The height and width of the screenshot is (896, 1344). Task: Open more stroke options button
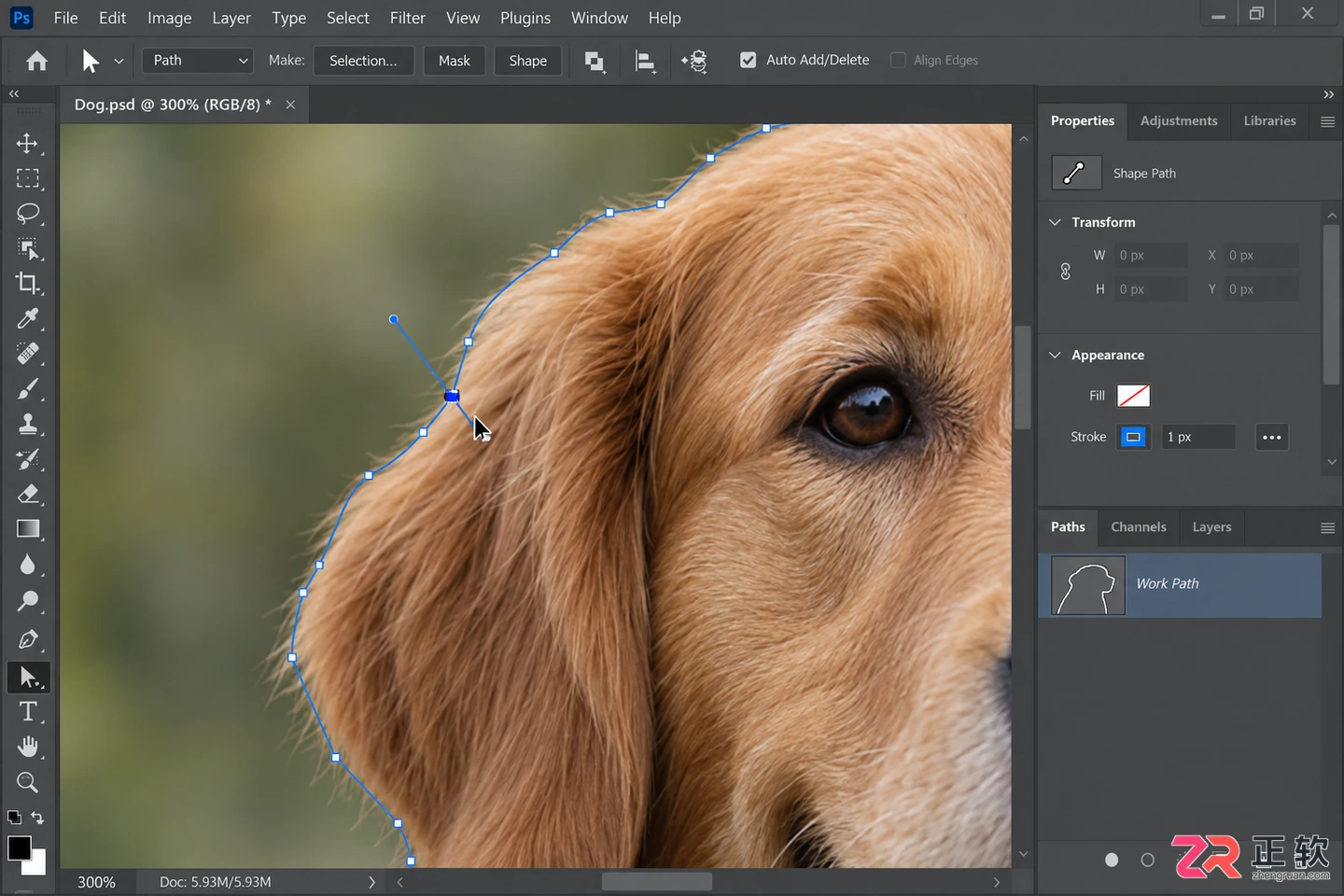pos(1271,437)
